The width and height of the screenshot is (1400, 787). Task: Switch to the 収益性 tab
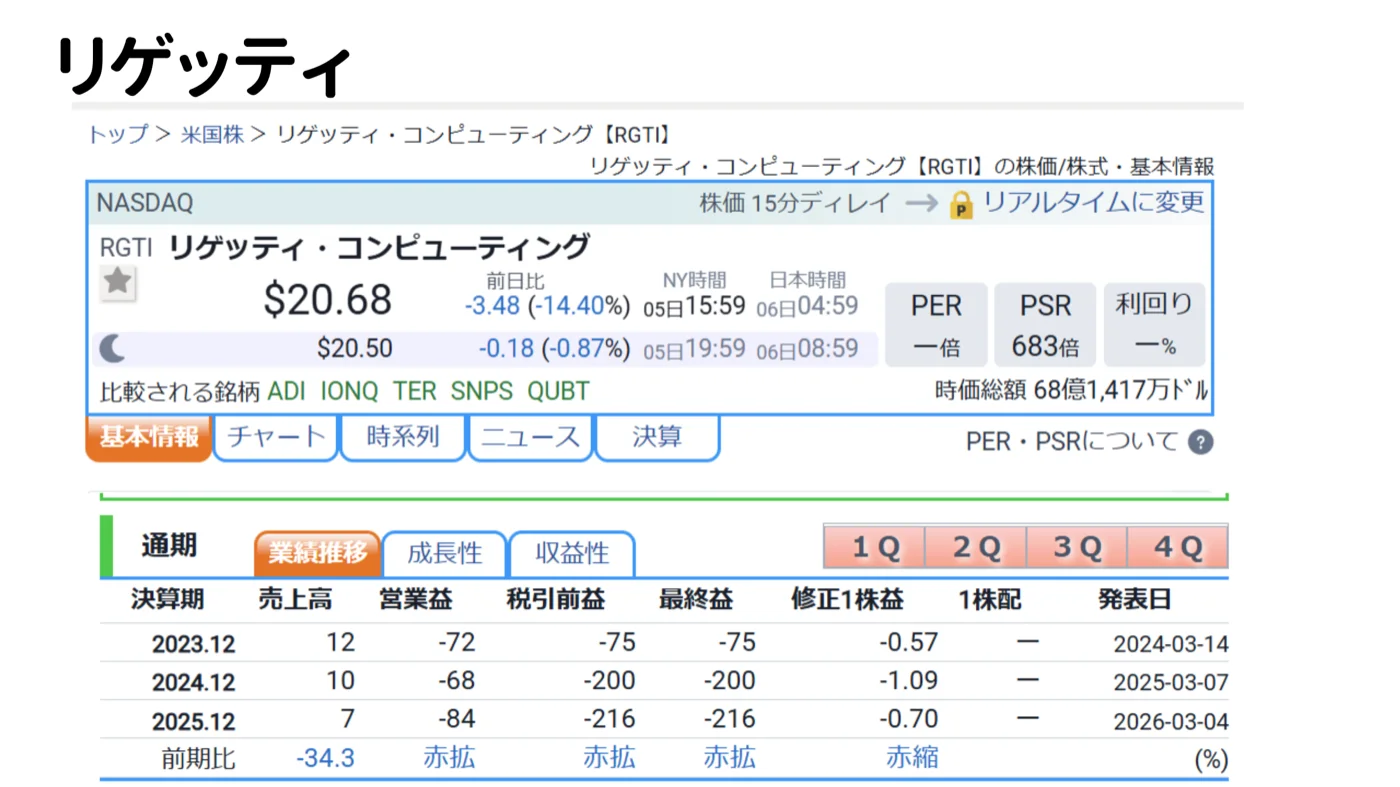[572, 554]
